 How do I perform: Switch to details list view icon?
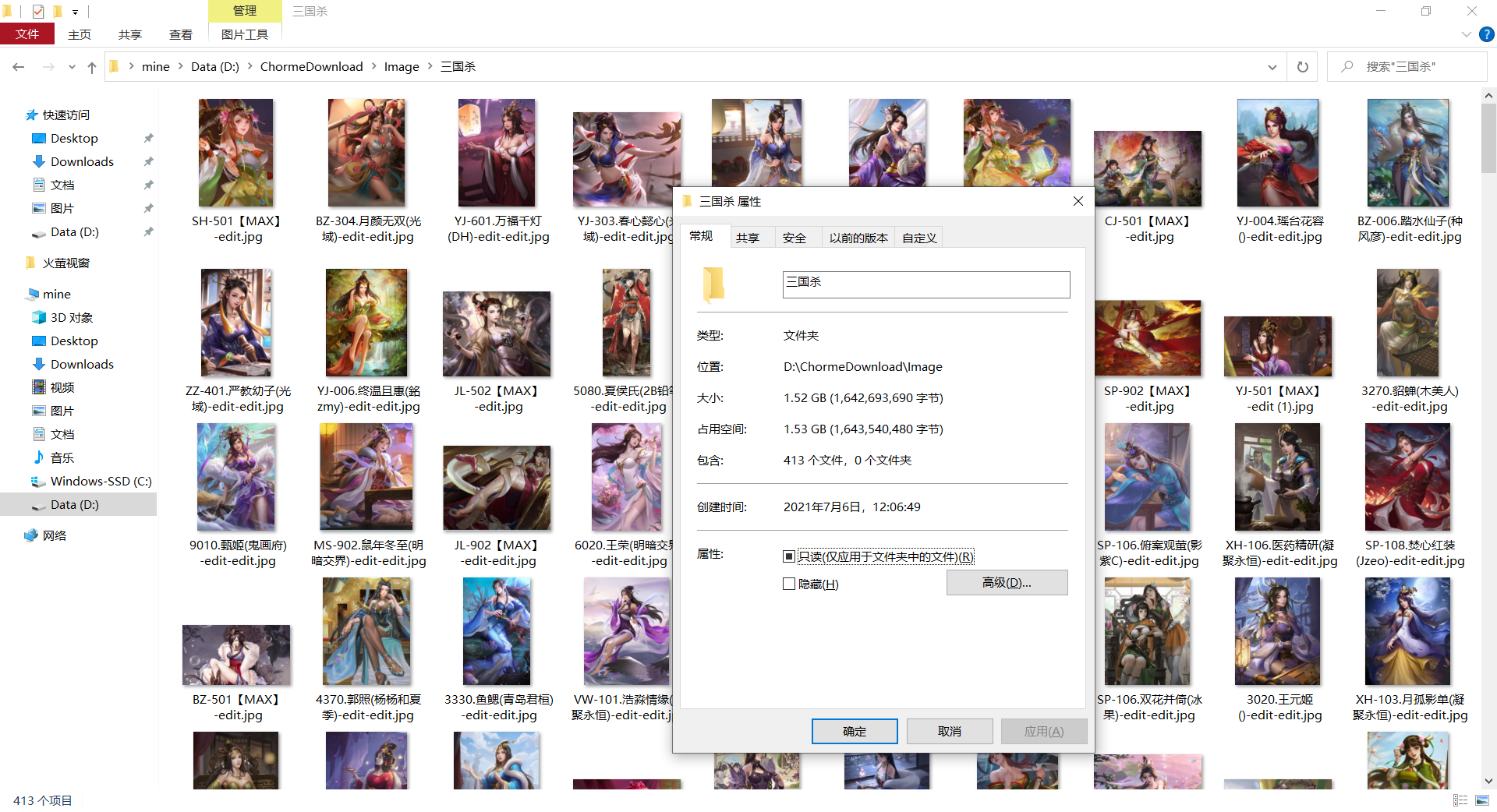pyautogui.click(x=1460, y=800)
